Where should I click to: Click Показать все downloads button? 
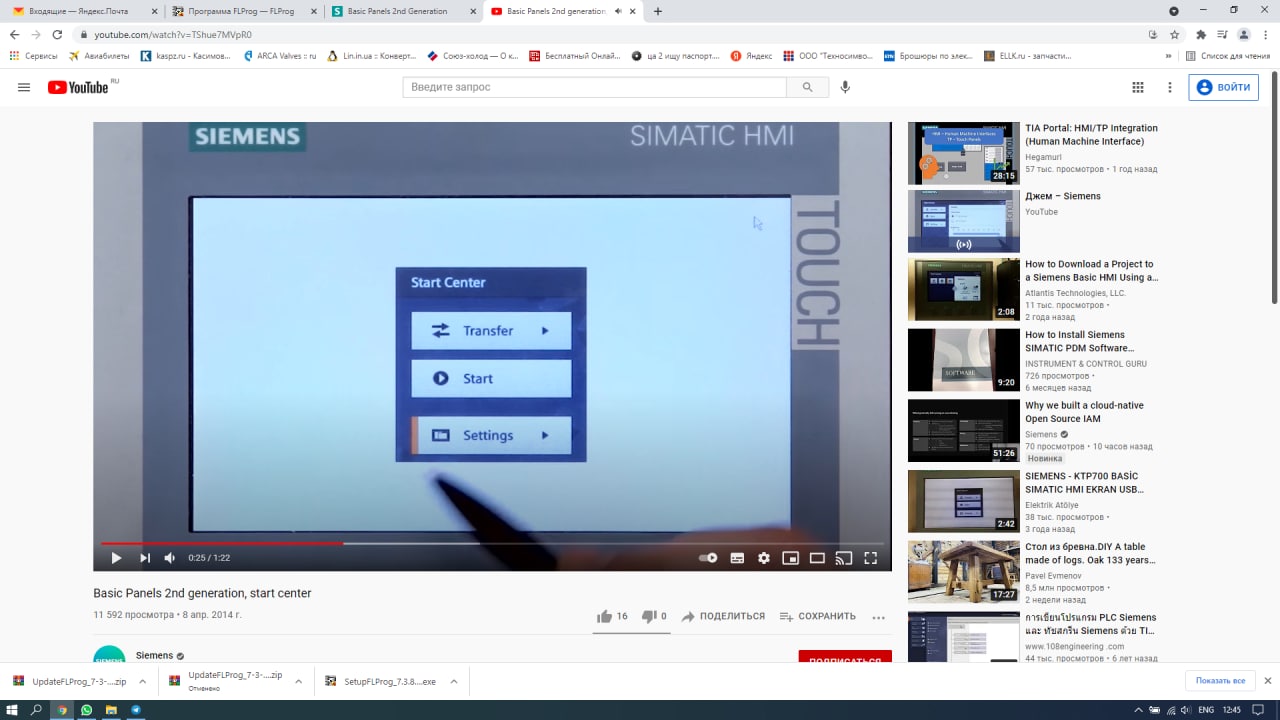1220,681
